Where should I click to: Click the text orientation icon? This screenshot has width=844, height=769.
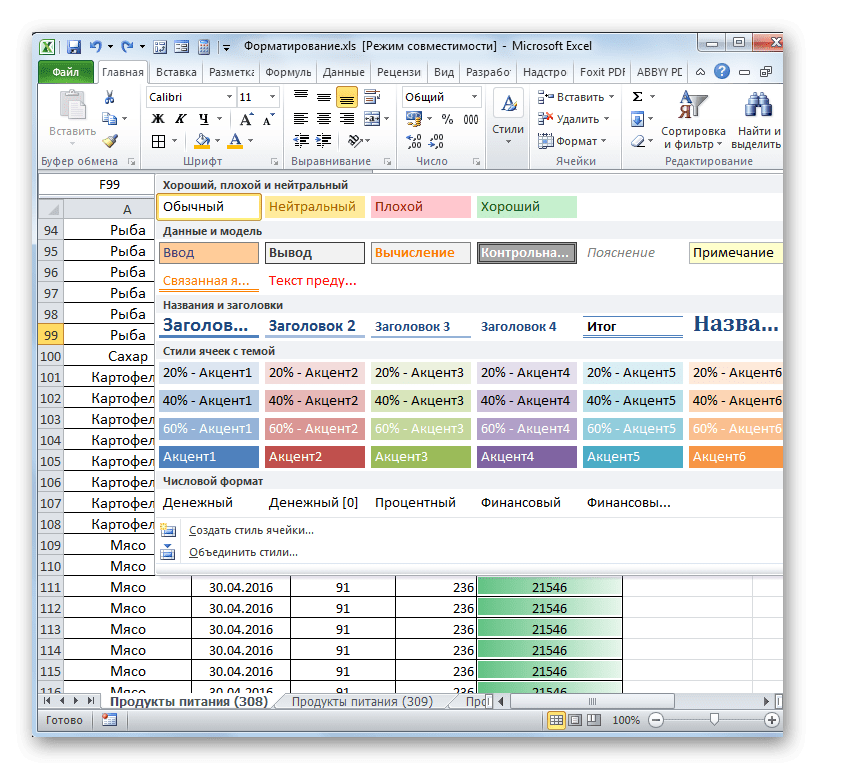(x=355, y=141)
